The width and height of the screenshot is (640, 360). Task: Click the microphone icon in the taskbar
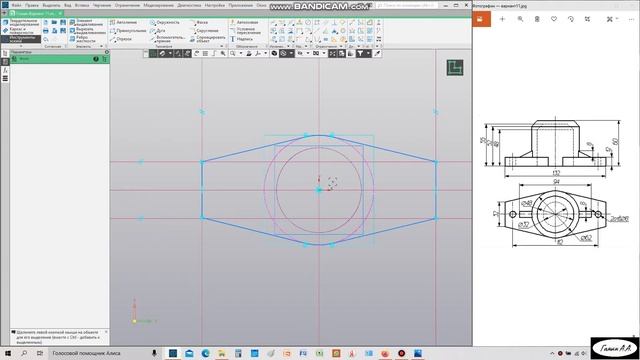[154, 353]
